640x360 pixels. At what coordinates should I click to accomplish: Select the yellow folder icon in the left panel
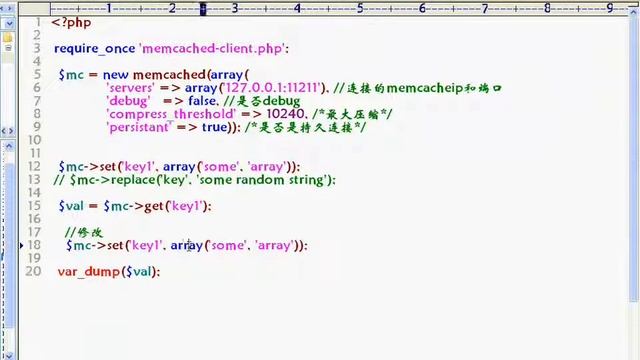[x=8, y=38]
